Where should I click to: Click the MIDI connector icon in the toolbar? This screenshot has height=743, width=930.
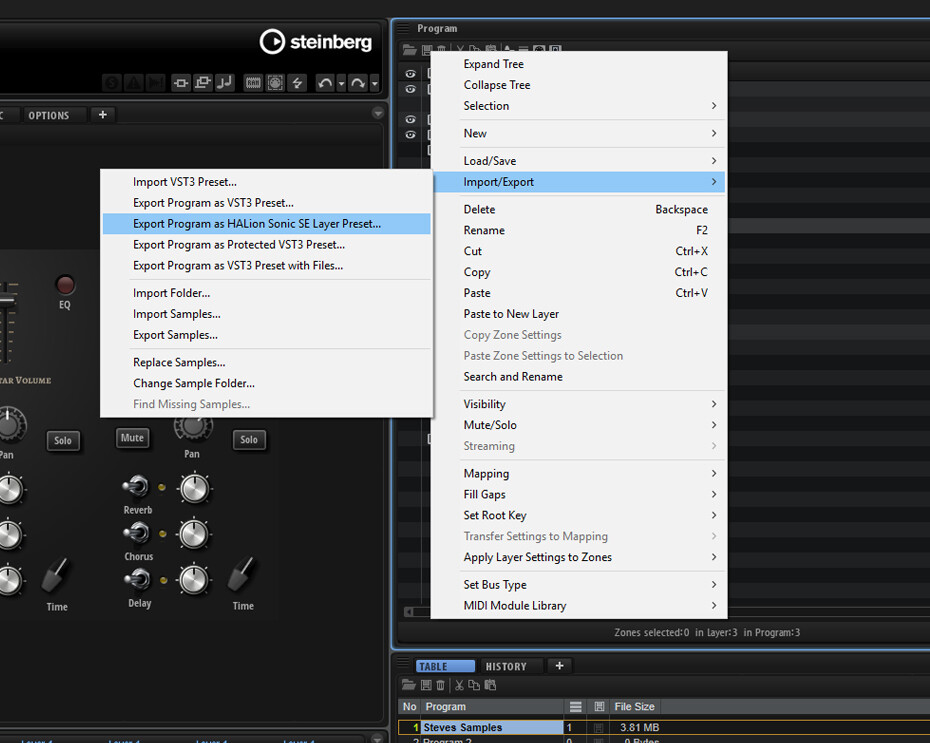click(x=275, y=83)
